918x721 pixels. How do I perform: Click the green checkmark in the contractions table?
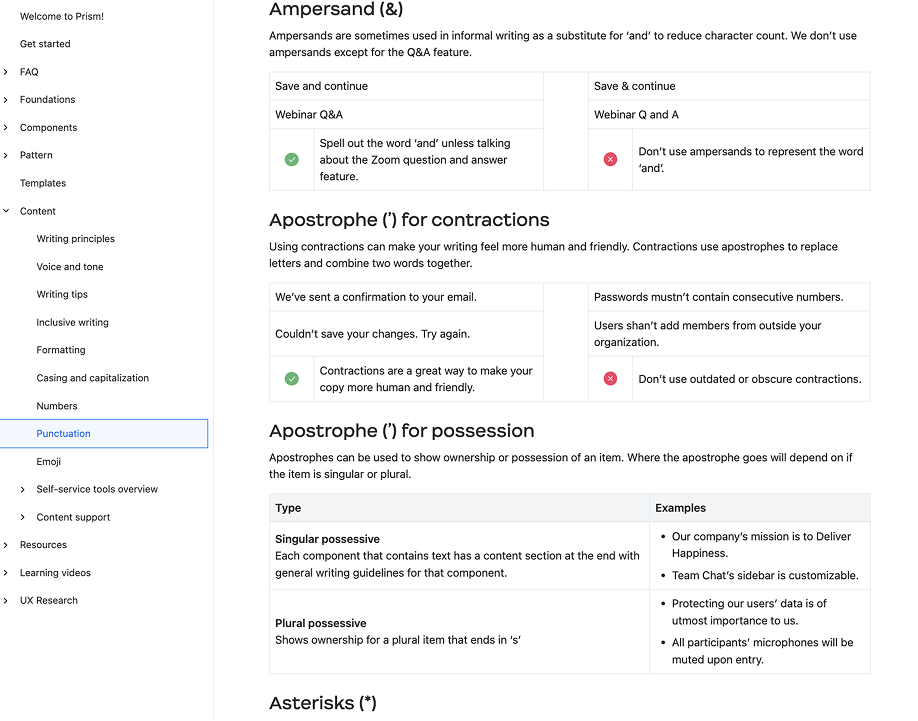click(292, 379)
